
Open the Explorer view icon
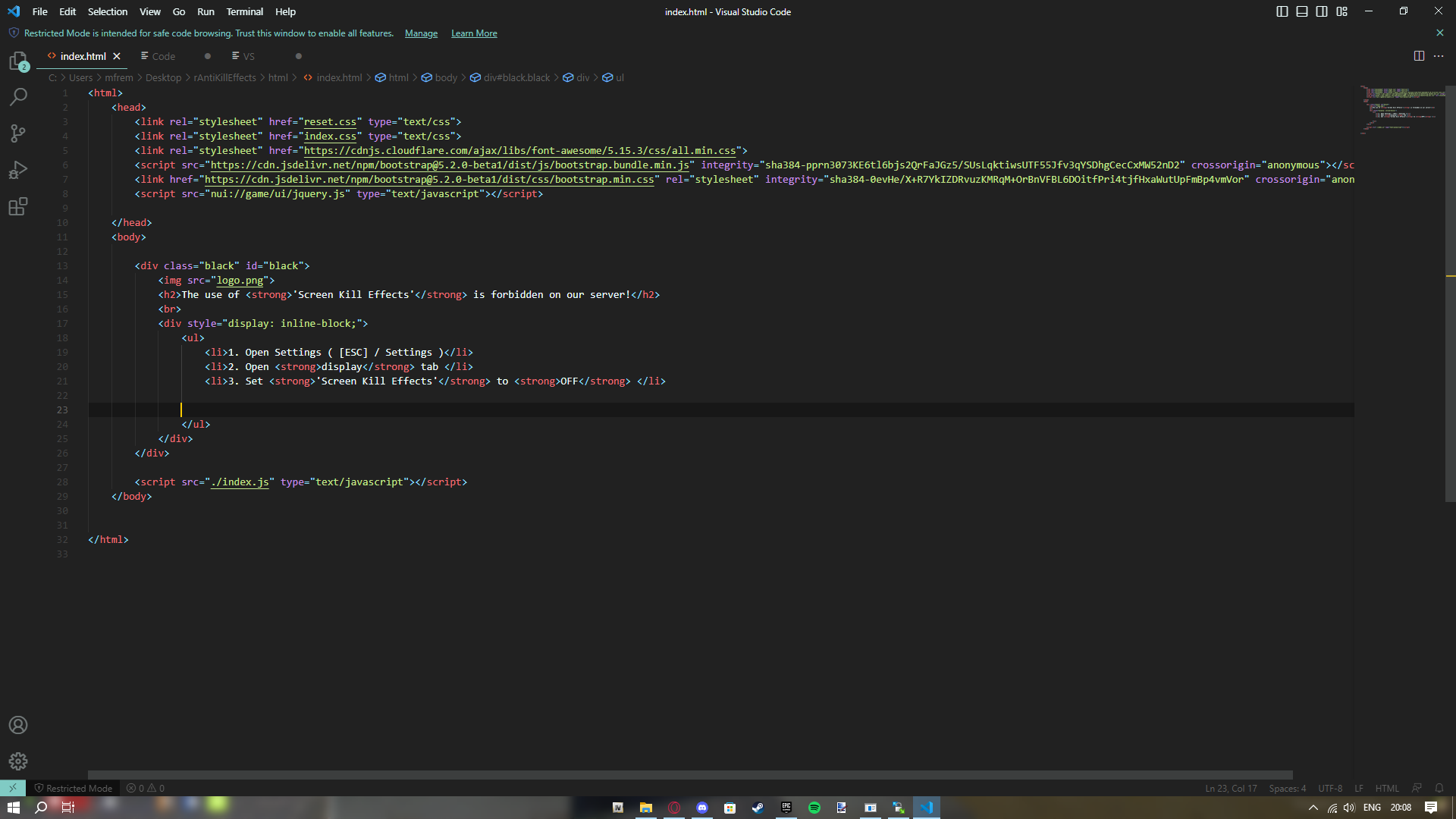(18, 61)
